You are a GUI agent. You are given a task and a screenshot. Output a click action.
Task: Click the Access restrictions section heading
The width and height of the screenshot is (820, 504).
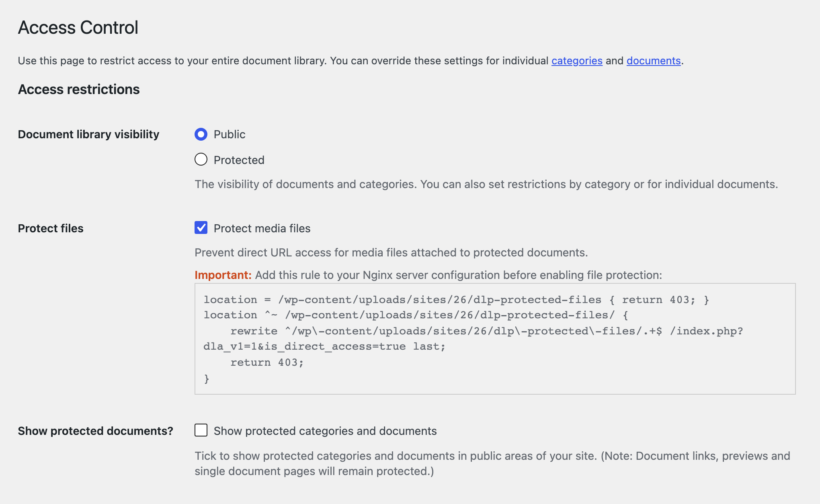click(78, 89)
